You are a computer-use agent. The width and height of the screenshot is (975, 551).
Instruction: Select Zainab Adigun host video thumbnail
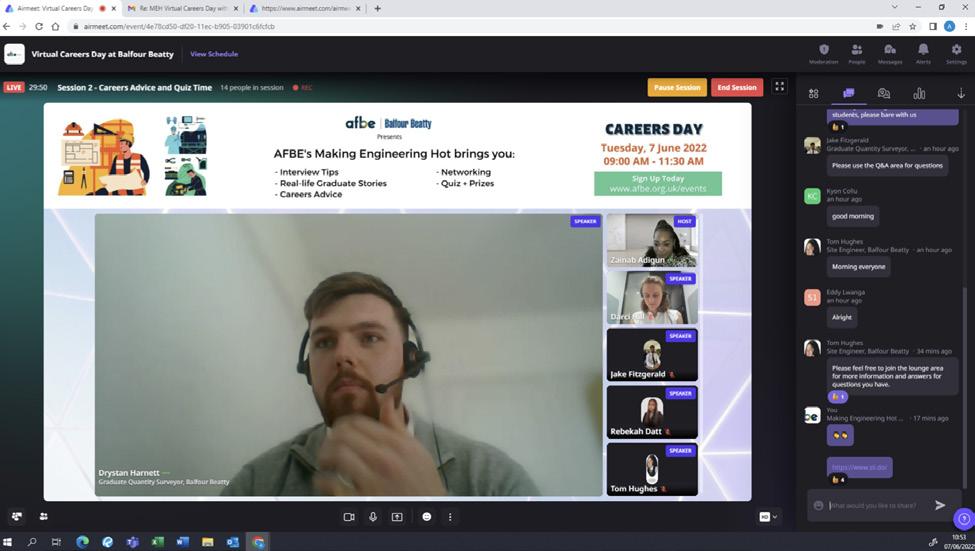pos(652,241)
